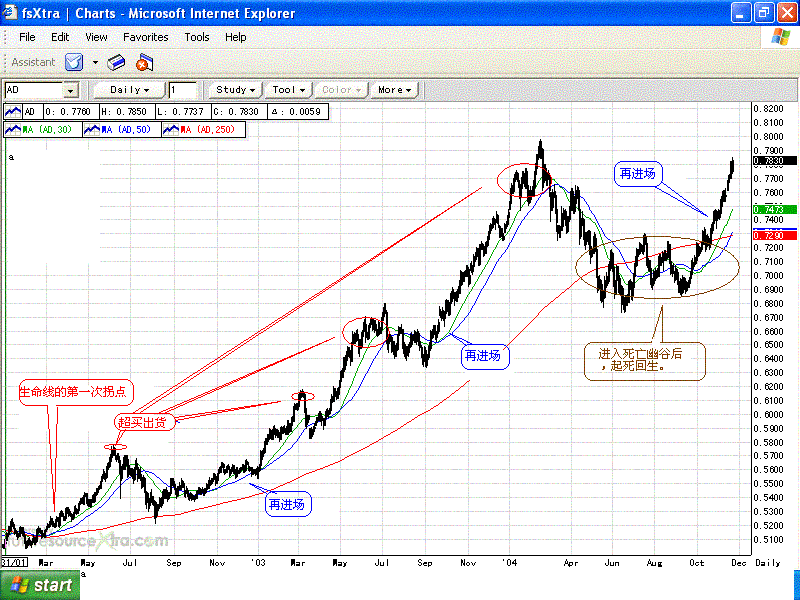
Task: Click the Internet Explorer title bar icon
Action: coord(9,13)
